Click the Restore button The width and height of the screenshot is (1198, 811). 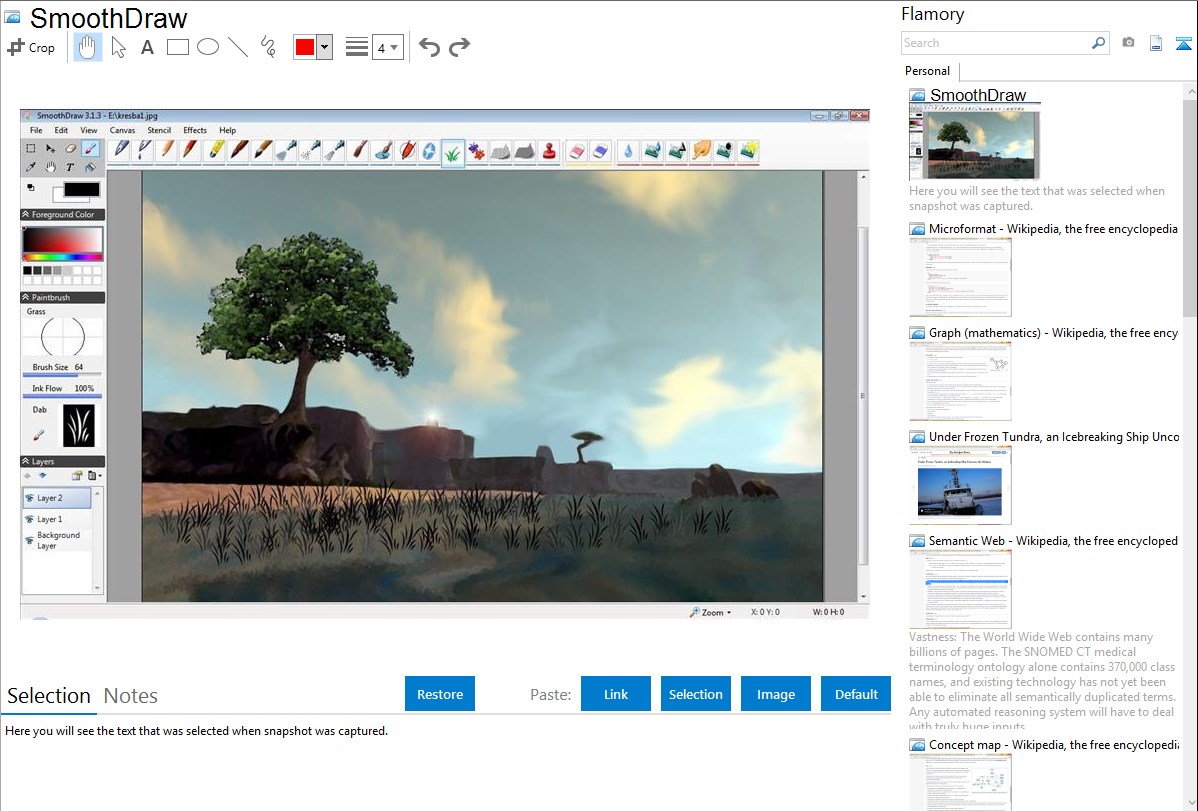tap(440, 694)
